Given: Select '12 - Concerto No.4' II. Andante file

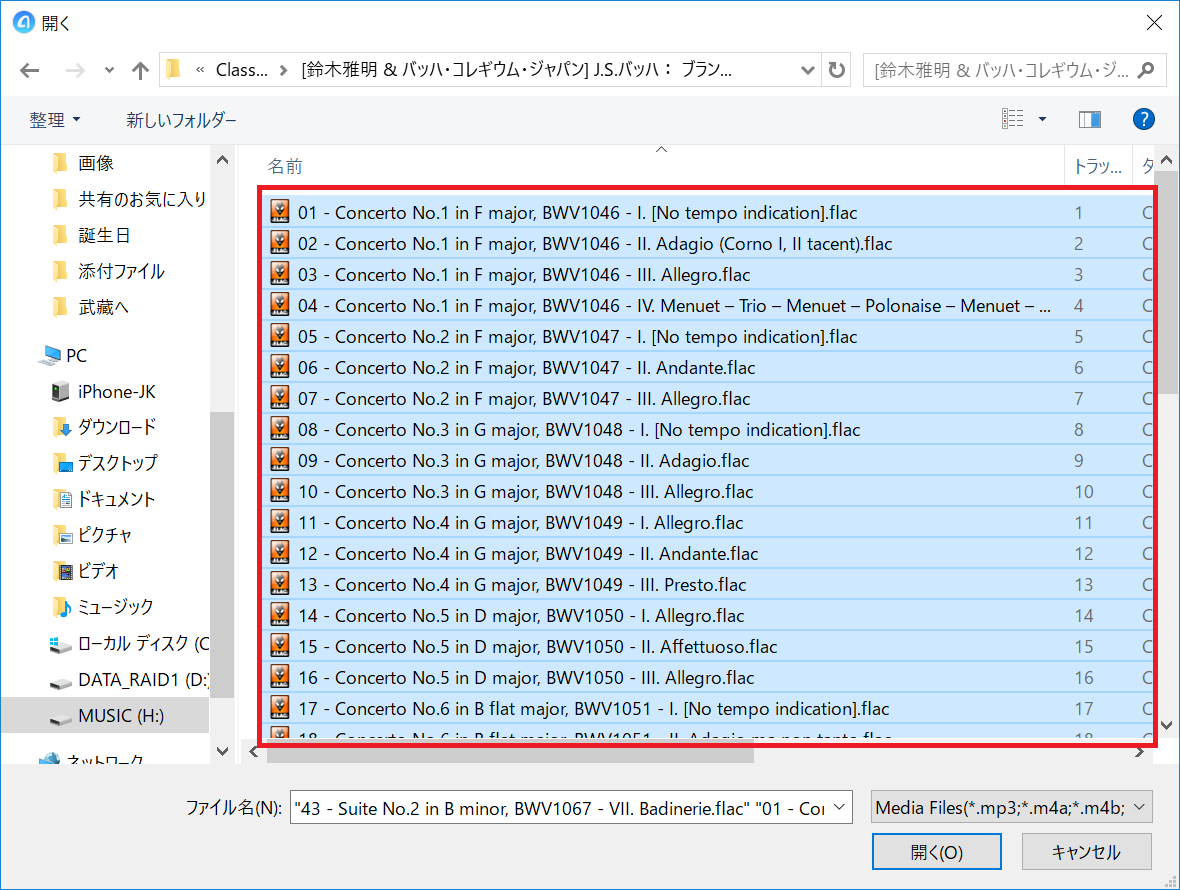Looking at the screenshot, I should [x=707, y=553].
